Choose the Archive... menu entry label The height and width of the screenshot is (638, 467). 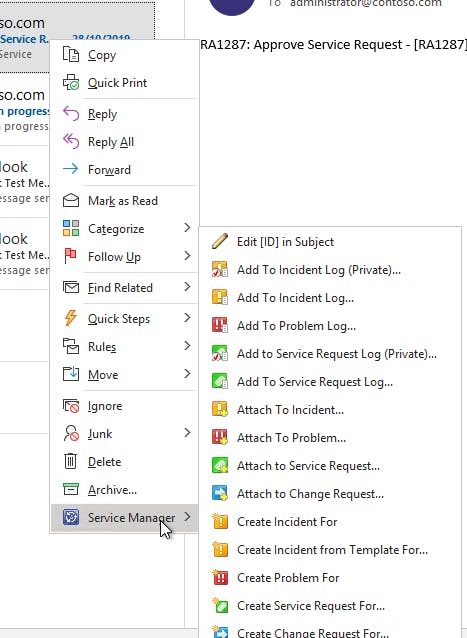coord(112,490)
